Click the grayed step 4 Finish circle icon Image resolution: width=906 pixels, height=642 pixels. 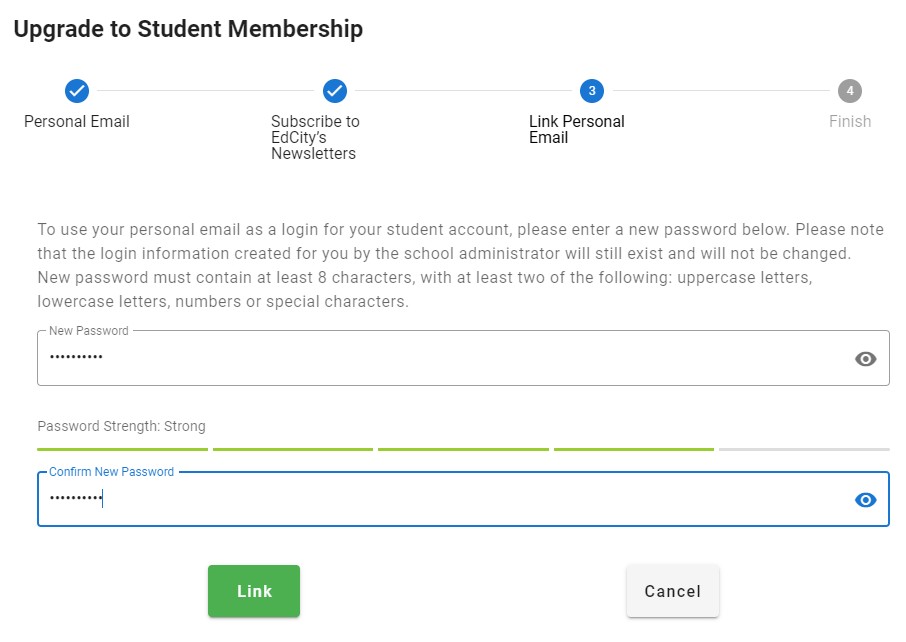pos(849,89)
